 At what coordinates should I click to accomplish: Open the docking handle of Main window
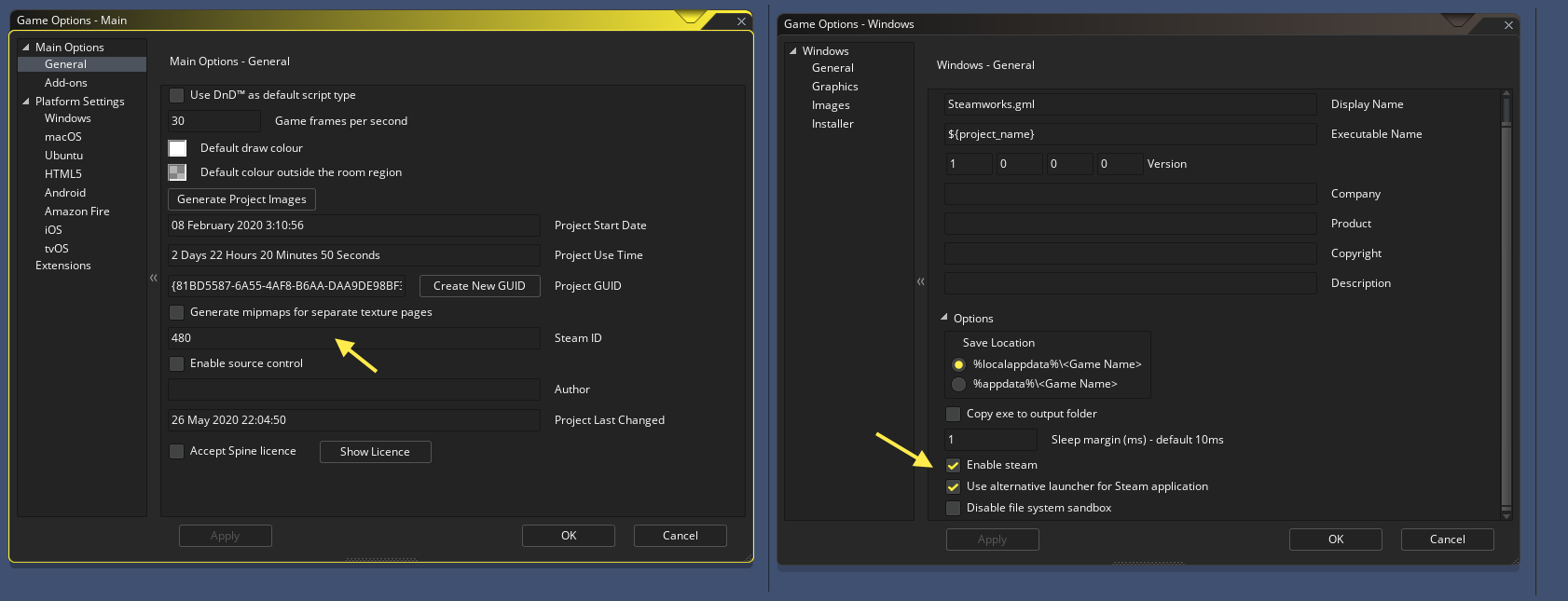[691, 17]
